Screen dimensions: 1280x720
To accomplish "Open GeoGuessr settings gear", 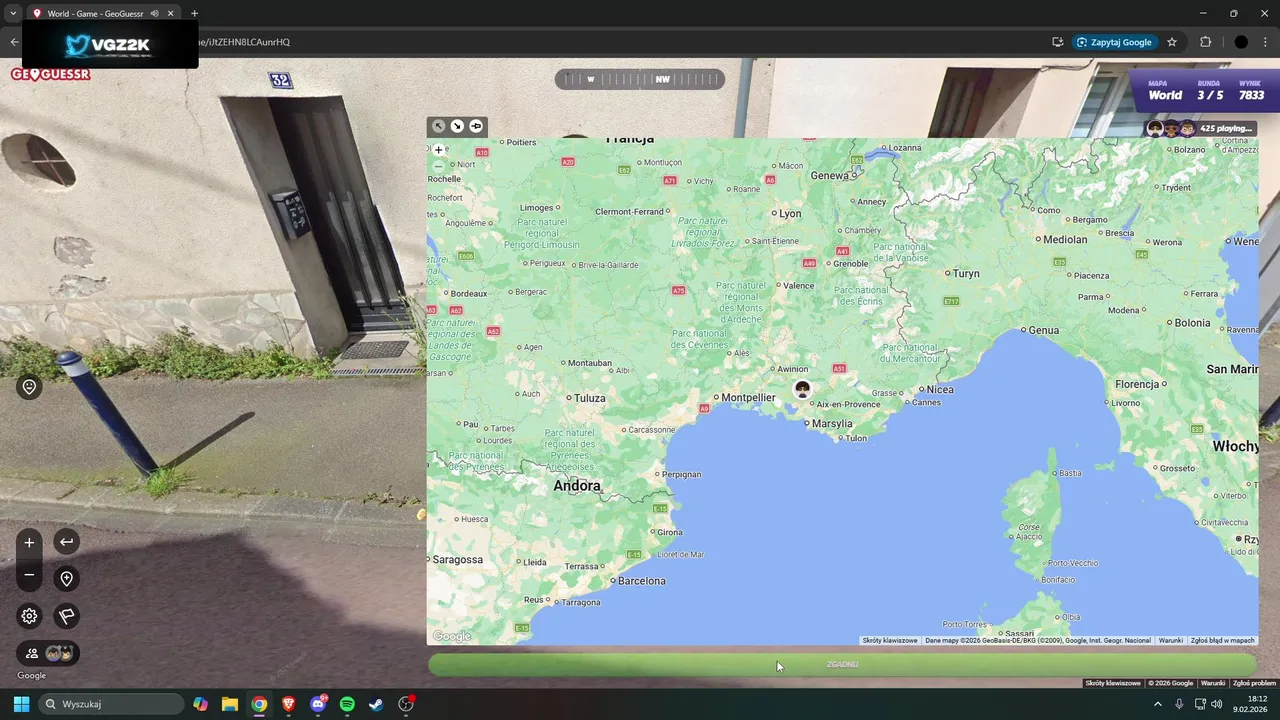I will point(29,616).
